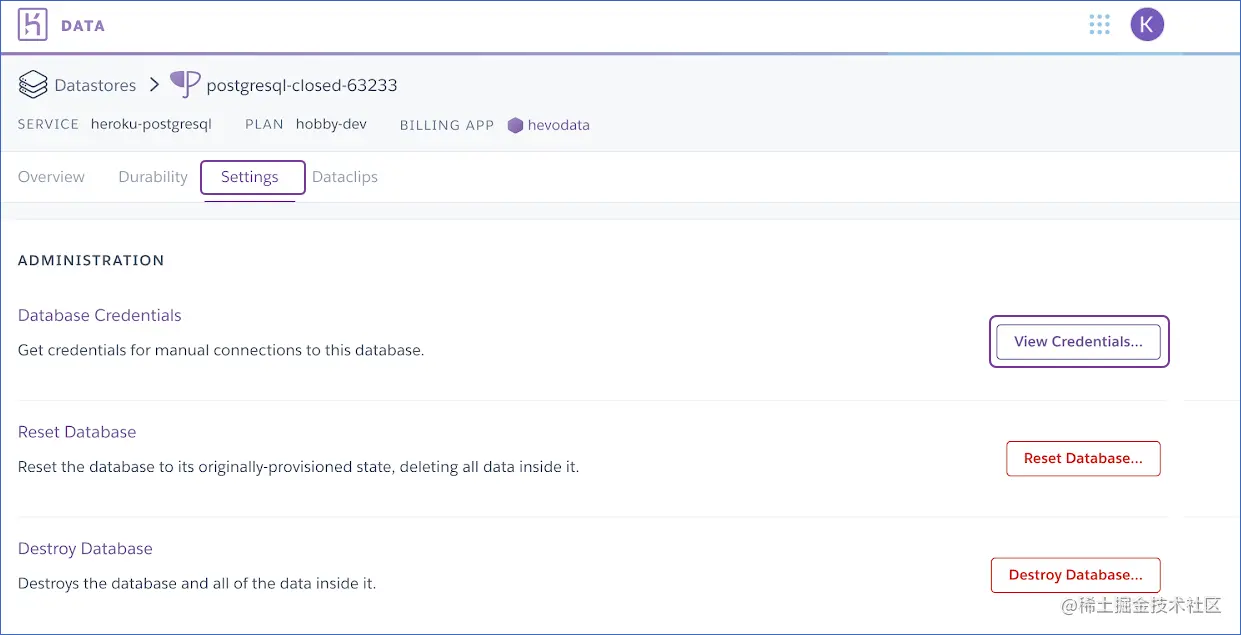Open the Datastores breadcrumb link

95,85
